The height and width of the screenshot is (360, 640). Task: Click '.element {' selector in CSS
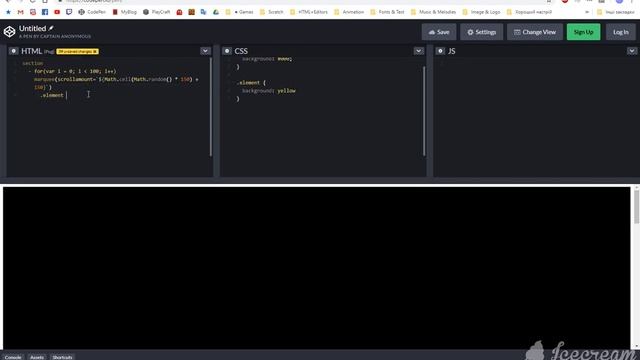(251, 82)
